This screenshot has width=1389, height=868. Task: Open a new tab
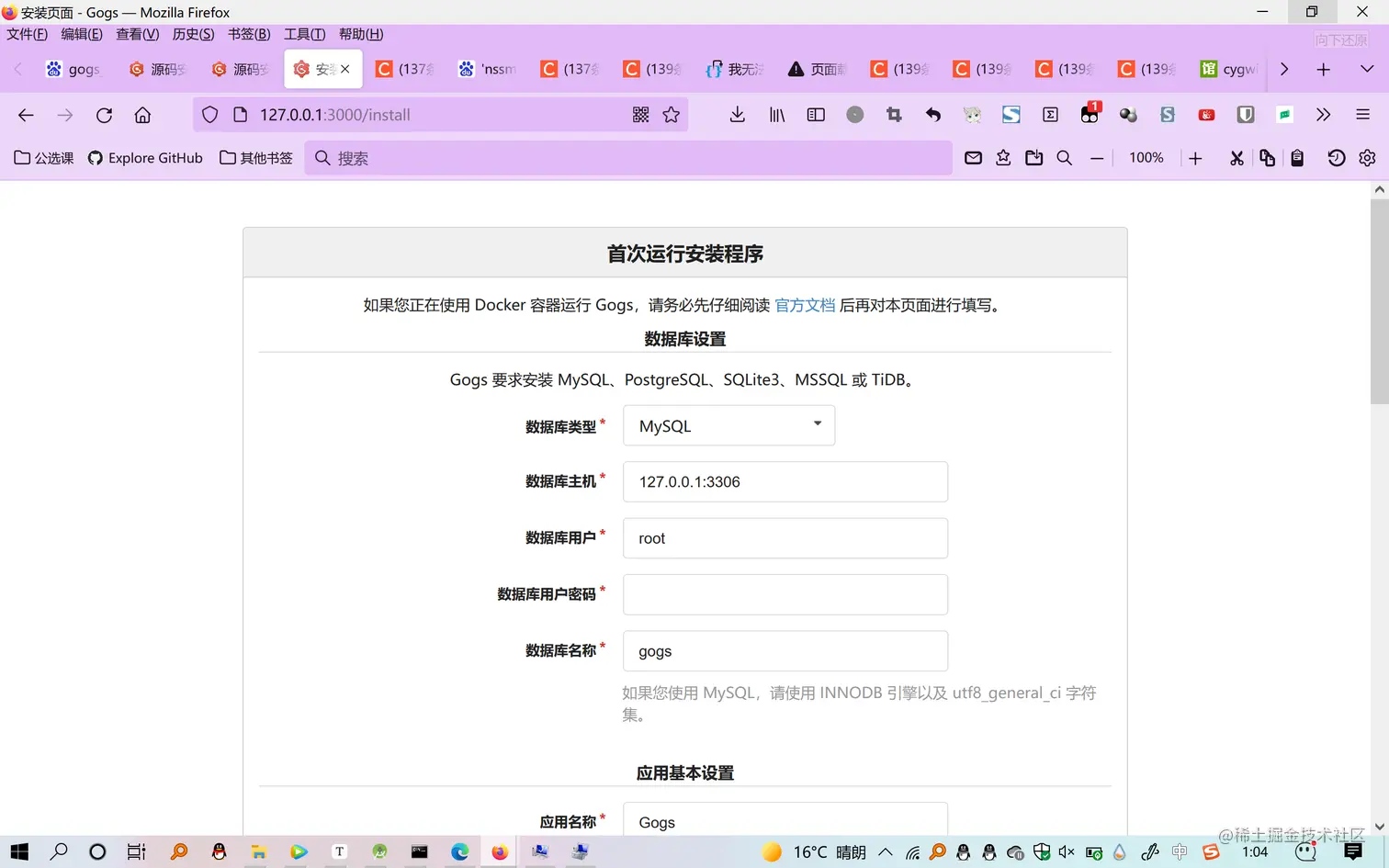1323,69
